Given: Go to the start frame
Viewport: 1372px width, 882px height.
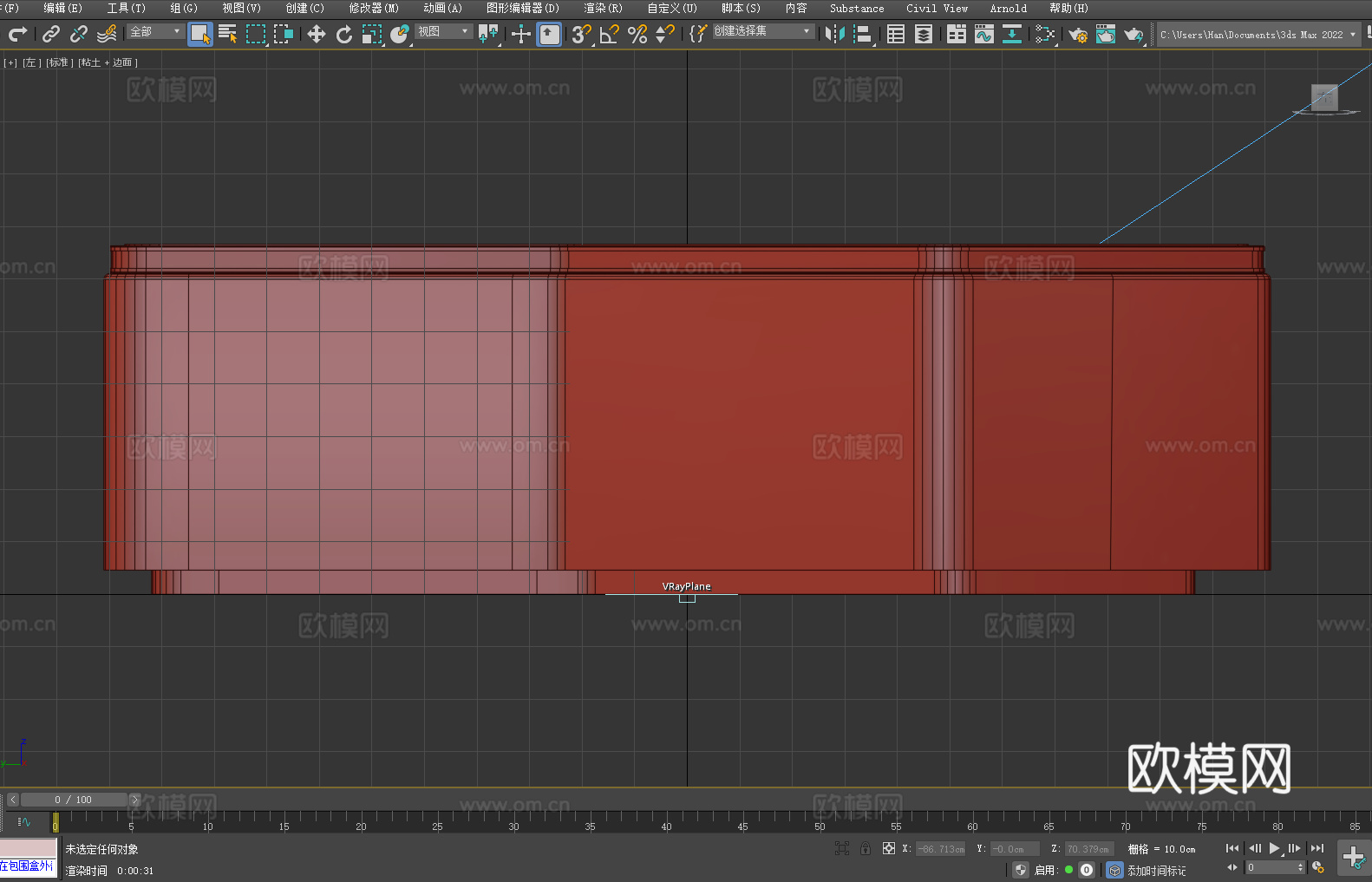Looking at the screenshot, I should click(x=1232, y=848).
